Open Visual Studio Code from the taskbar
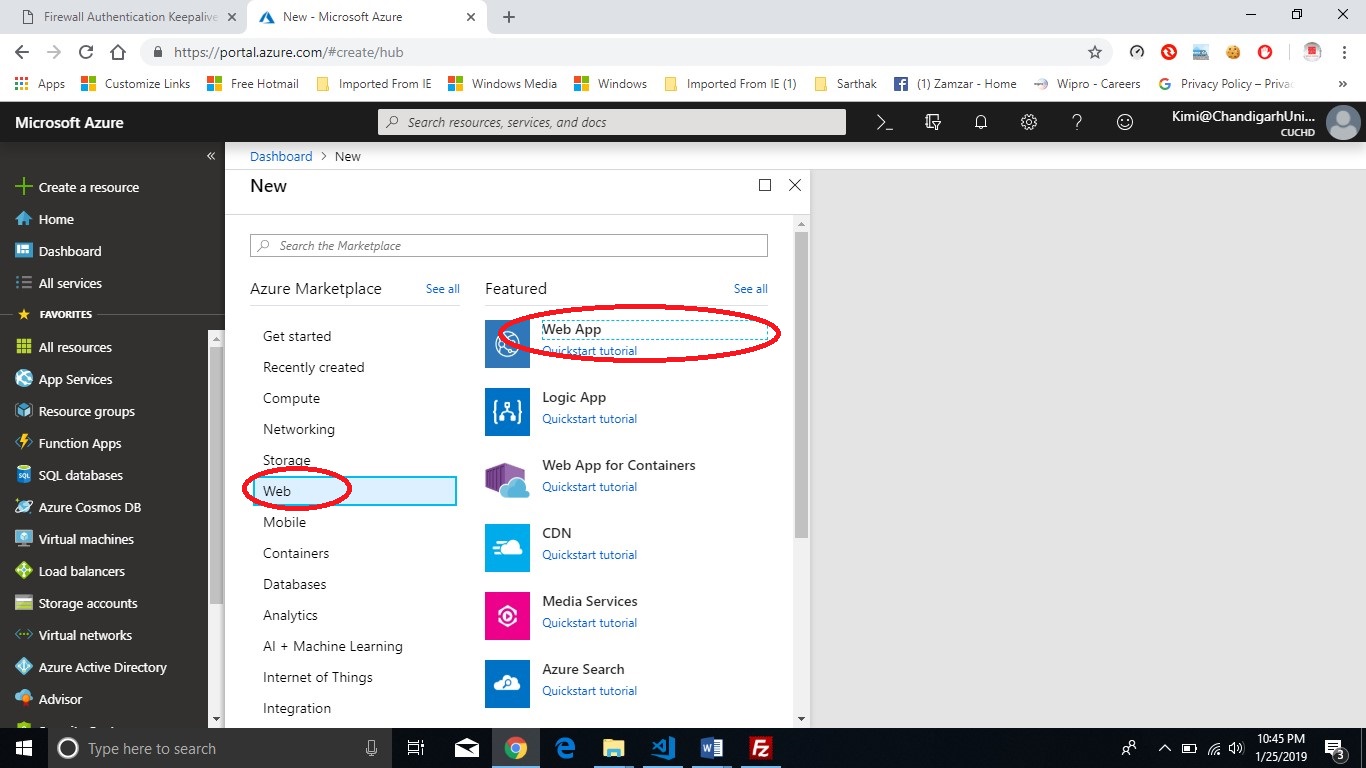This screenshot has height=768, width=1366. [662, 748]
